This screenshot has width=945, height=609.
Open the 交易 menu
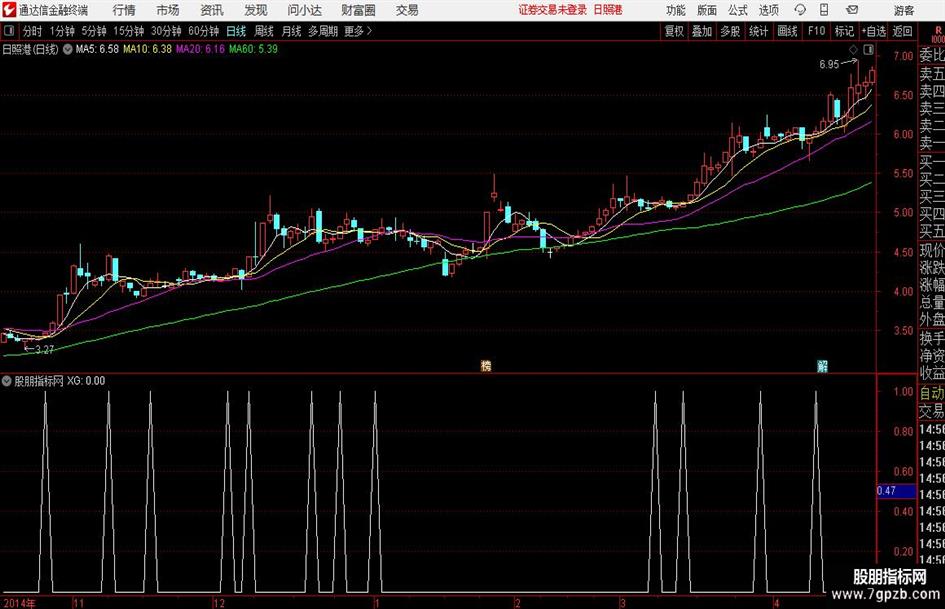point(407,10)
